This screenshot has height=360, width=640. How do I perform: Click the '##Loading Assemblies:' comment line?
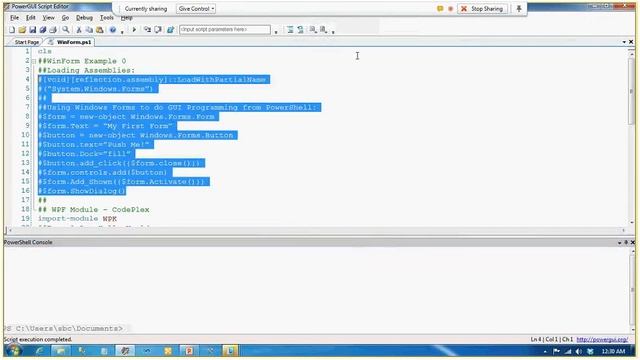(86, 70)
